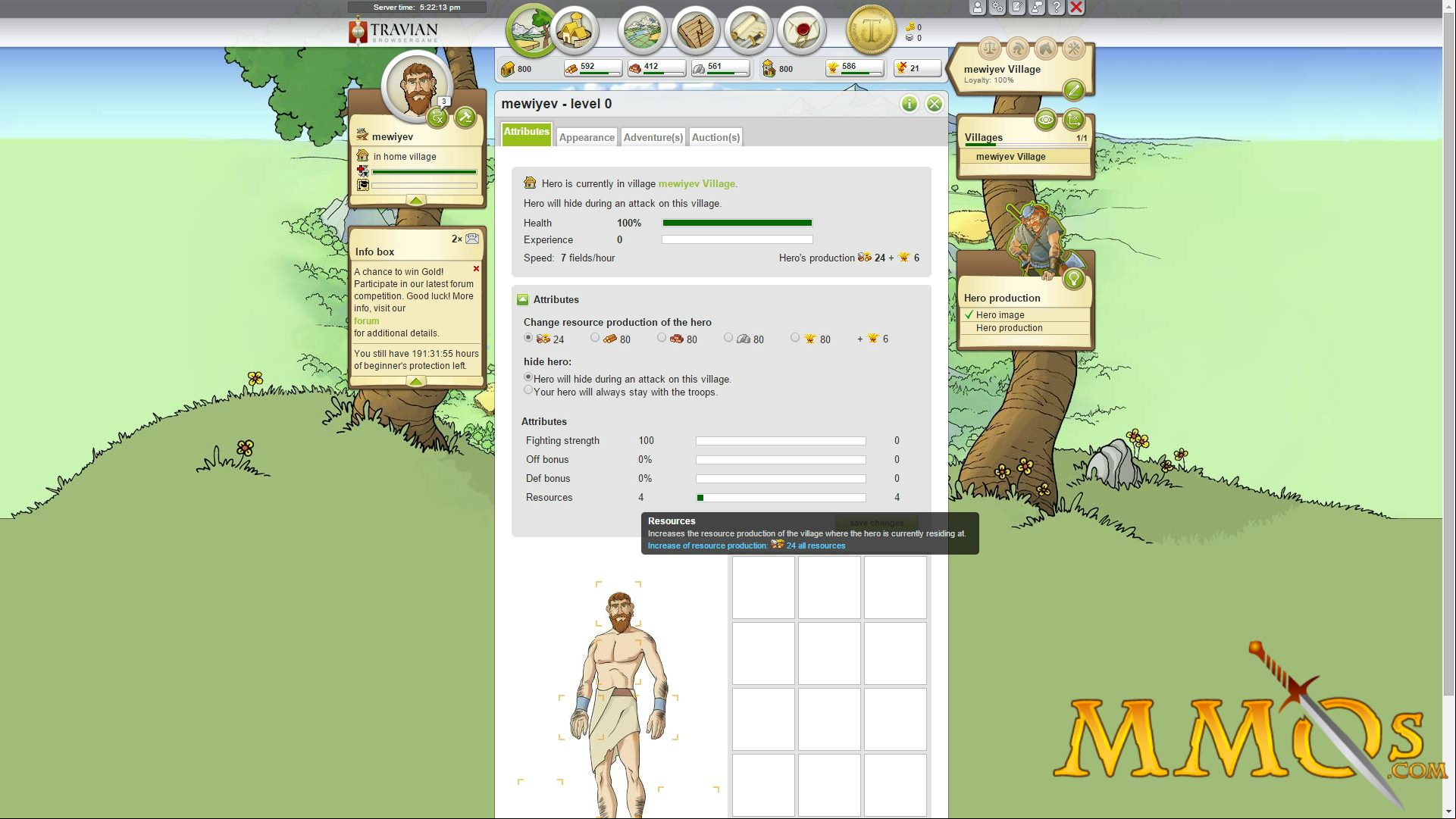
Task: Select iron production radio (80)
Action: (728, 338)
